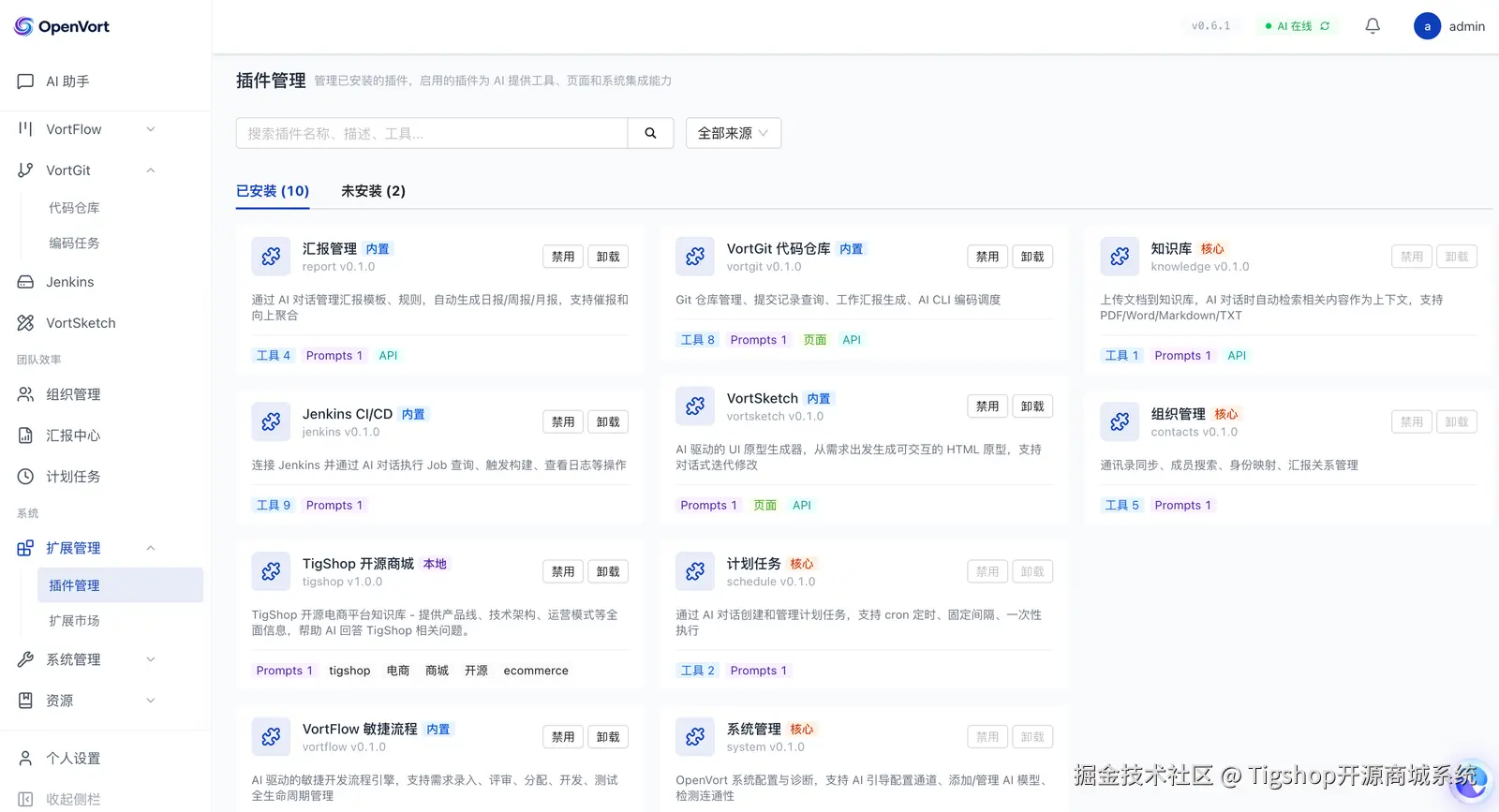1499x812 pixels.
Task: Click the ecommerce tag on TigShop card
Action: [x=536, y=671]
